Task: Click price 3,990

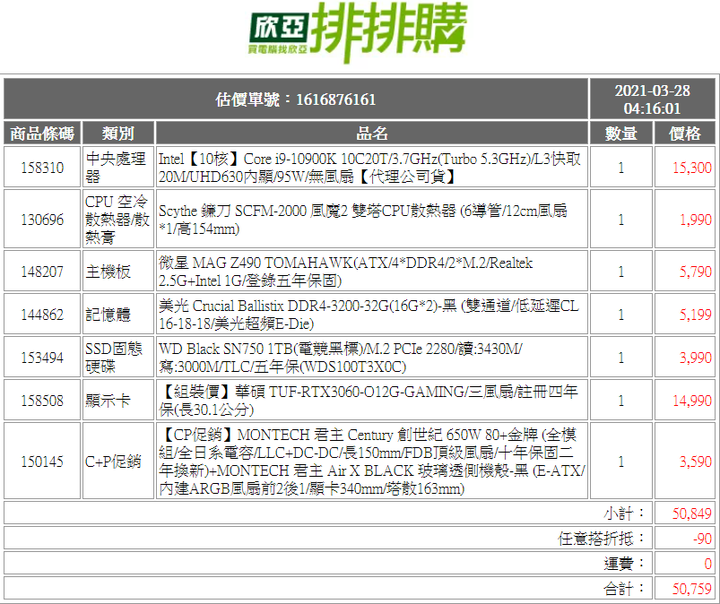Action: (696, 357)
